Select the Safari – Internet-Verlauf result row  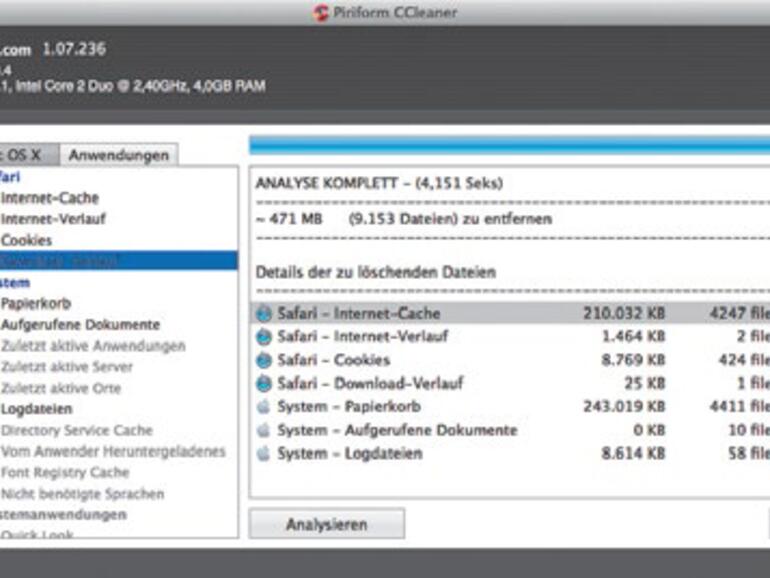(x=510, y=337)
